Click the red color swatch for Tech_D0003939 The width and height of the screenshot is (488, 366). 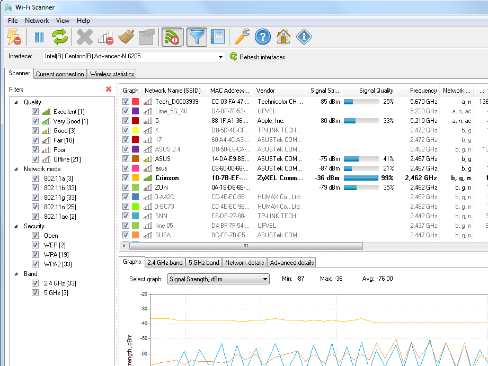pos(135,101)
